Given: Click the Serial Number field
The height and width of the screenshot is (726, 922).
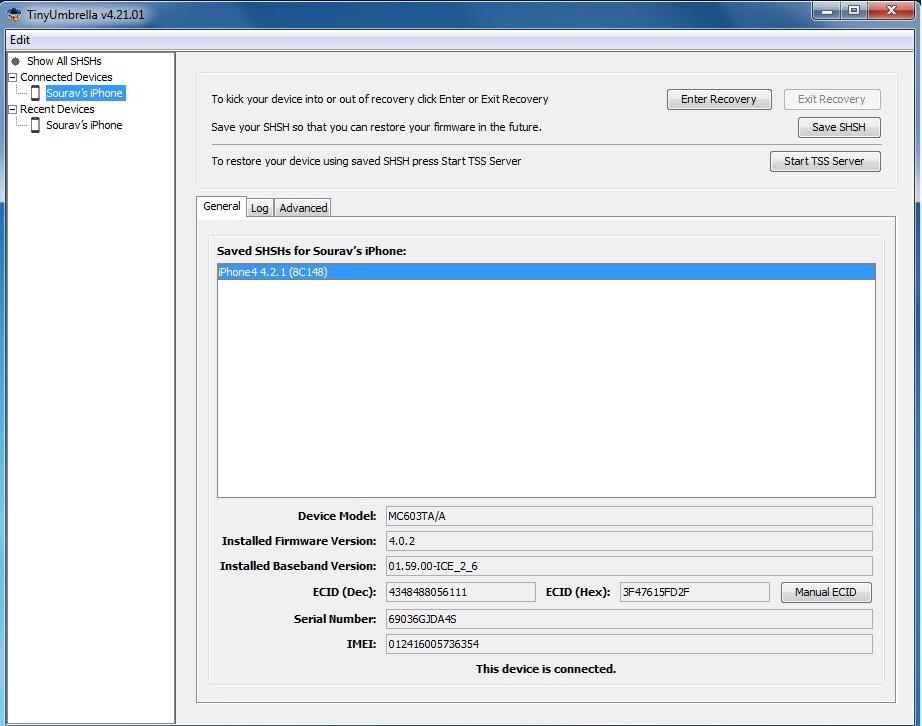Looking at the screenshot, I should 629,619.
